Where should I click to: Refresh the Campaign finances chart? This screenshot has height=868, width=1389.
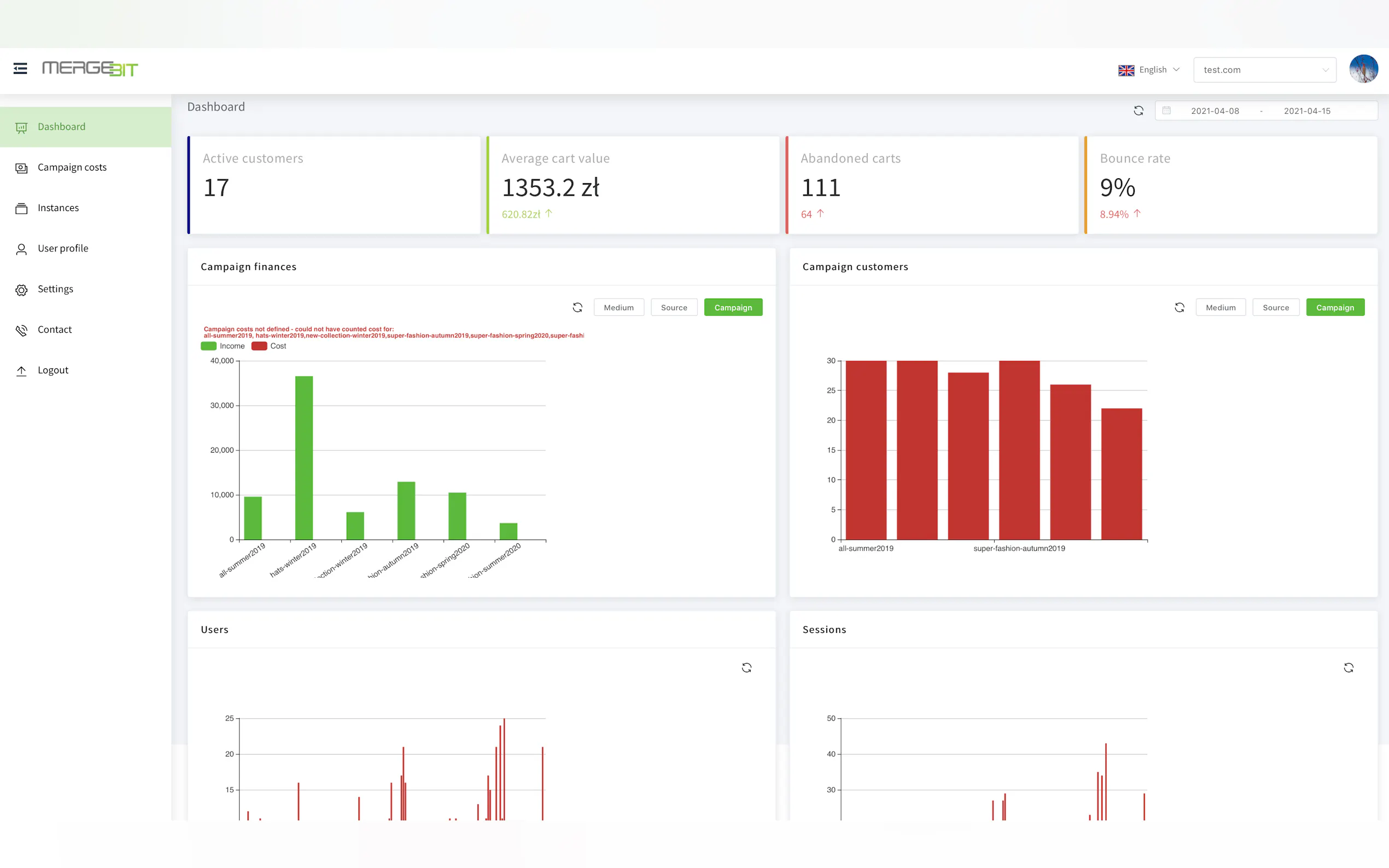point(577,308)
